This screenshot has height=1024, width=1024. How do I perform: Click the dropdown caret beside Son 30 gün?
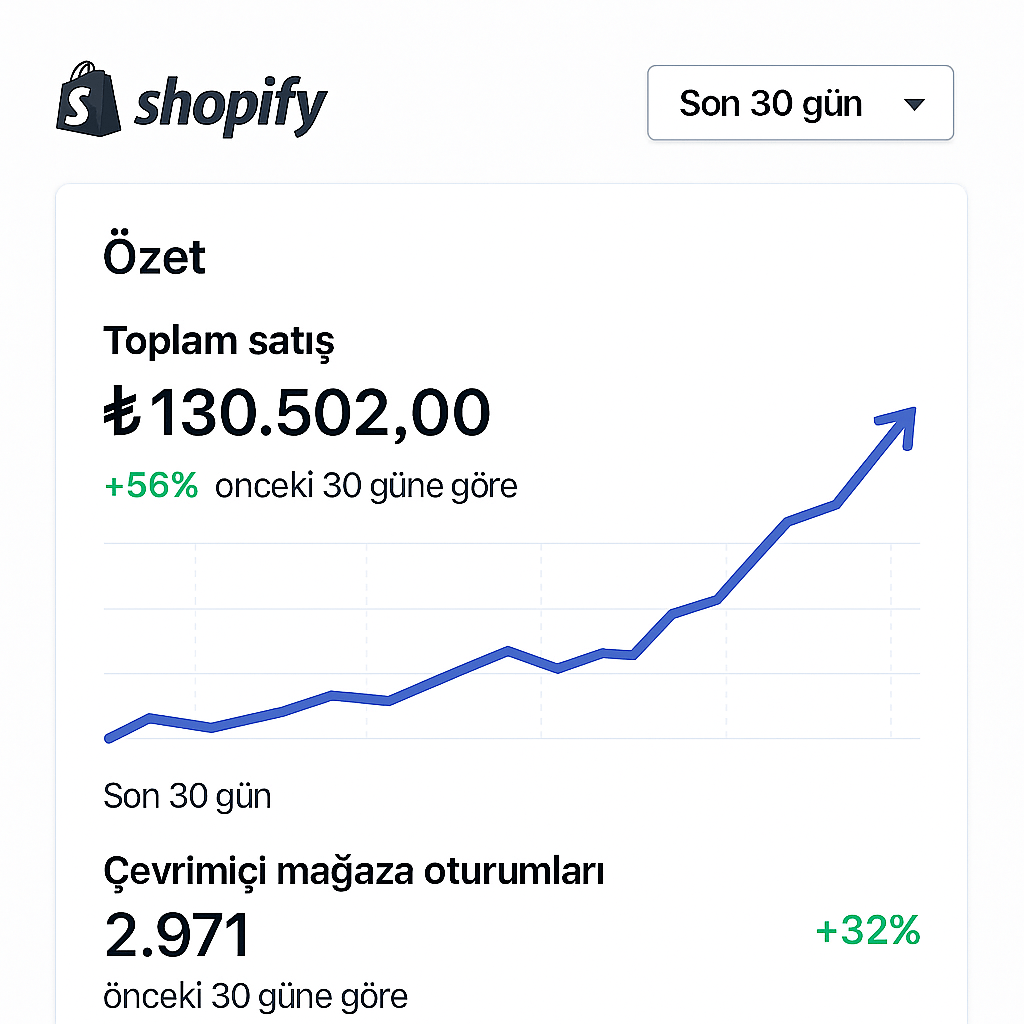(x=917, y=102)
